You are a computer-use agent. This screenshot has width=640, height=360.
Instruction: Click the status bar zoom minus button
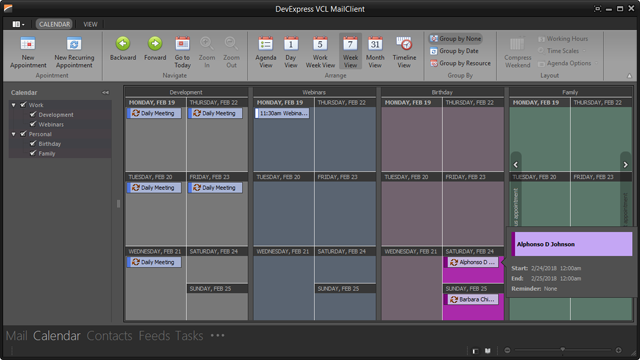click(507, 350)
